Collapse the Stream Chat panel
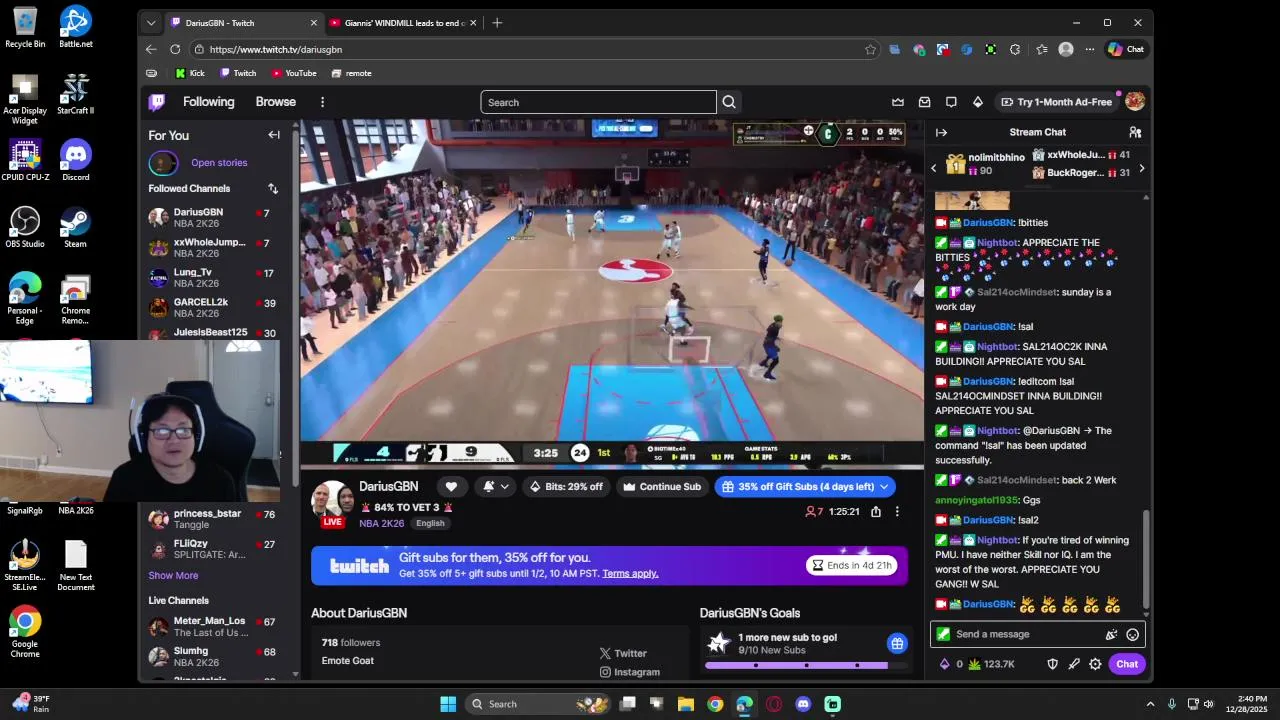Image resolution: width=1280 pixels, height=720 pixels. [941, 132]
